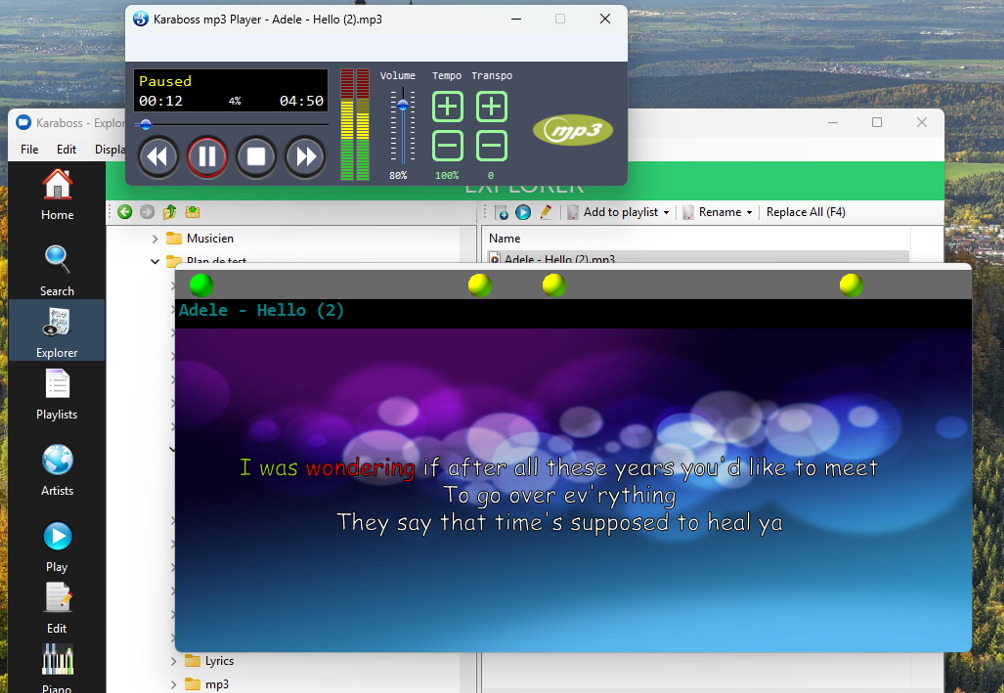Select the Lyrics tree label
1004x693 pixels.
coord(219,661)
